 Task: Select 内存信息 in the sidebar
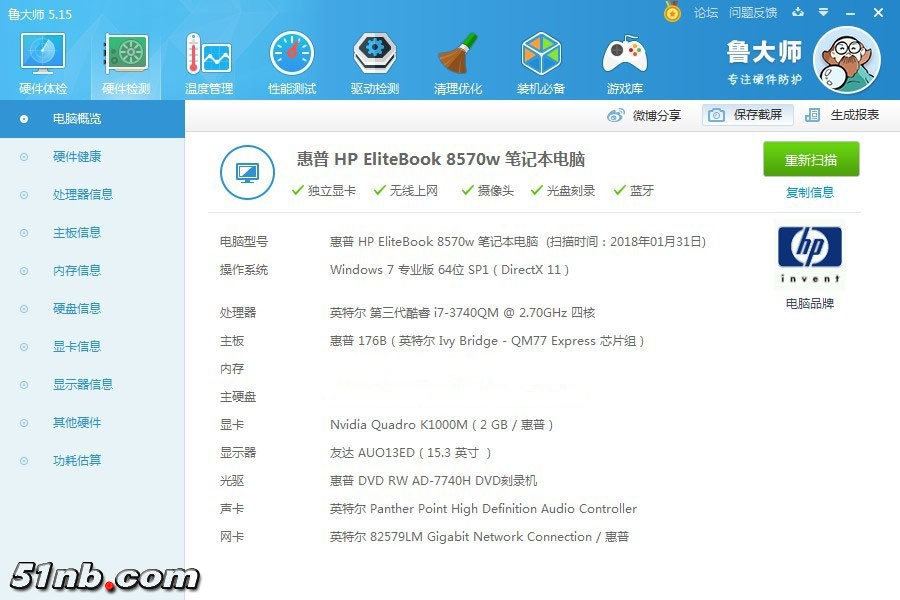point(76,270)
